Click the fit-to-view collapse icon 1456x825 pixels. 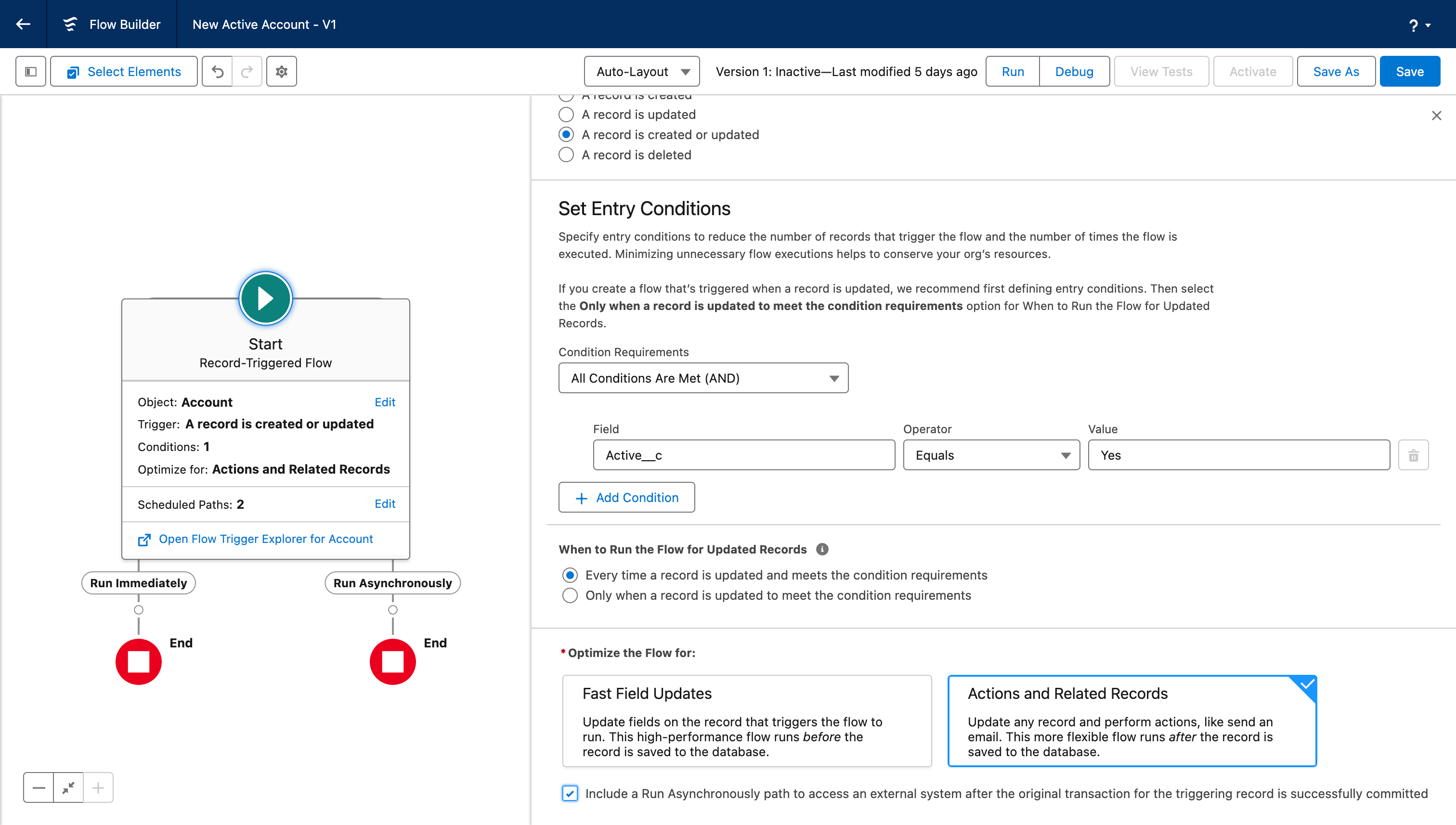[x=68, y=787]
